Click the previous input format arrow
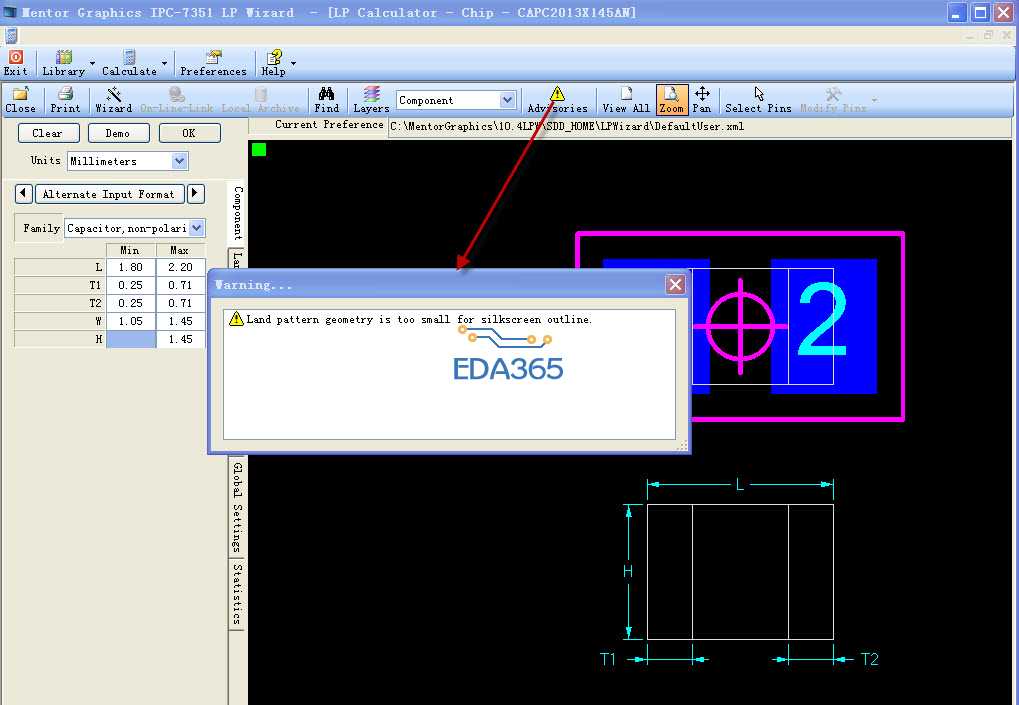The image size is (1019, 705). (x=23, y=194)
